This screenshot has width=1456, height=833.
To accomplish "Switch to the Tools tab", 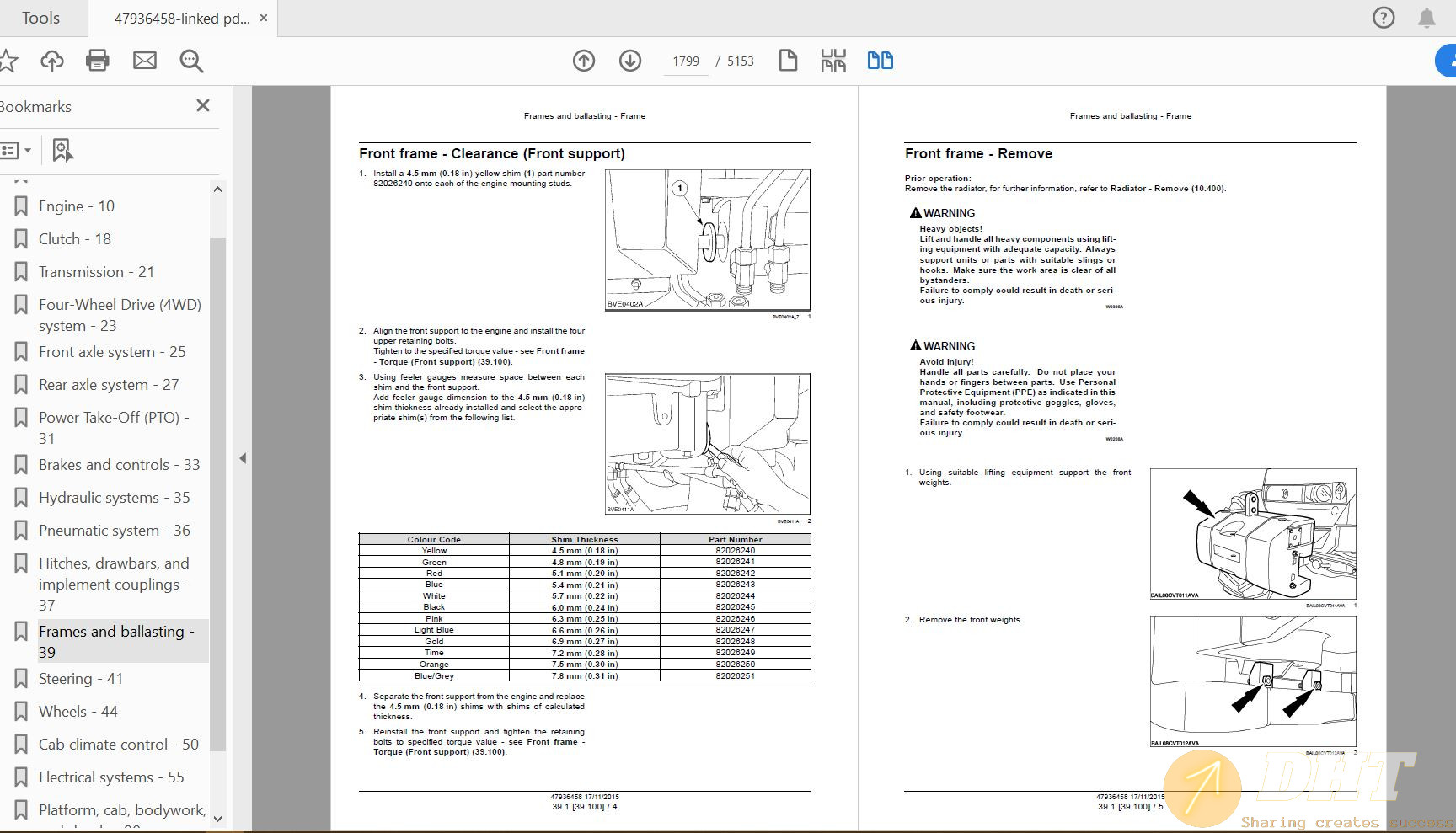I will click(40, 18).
